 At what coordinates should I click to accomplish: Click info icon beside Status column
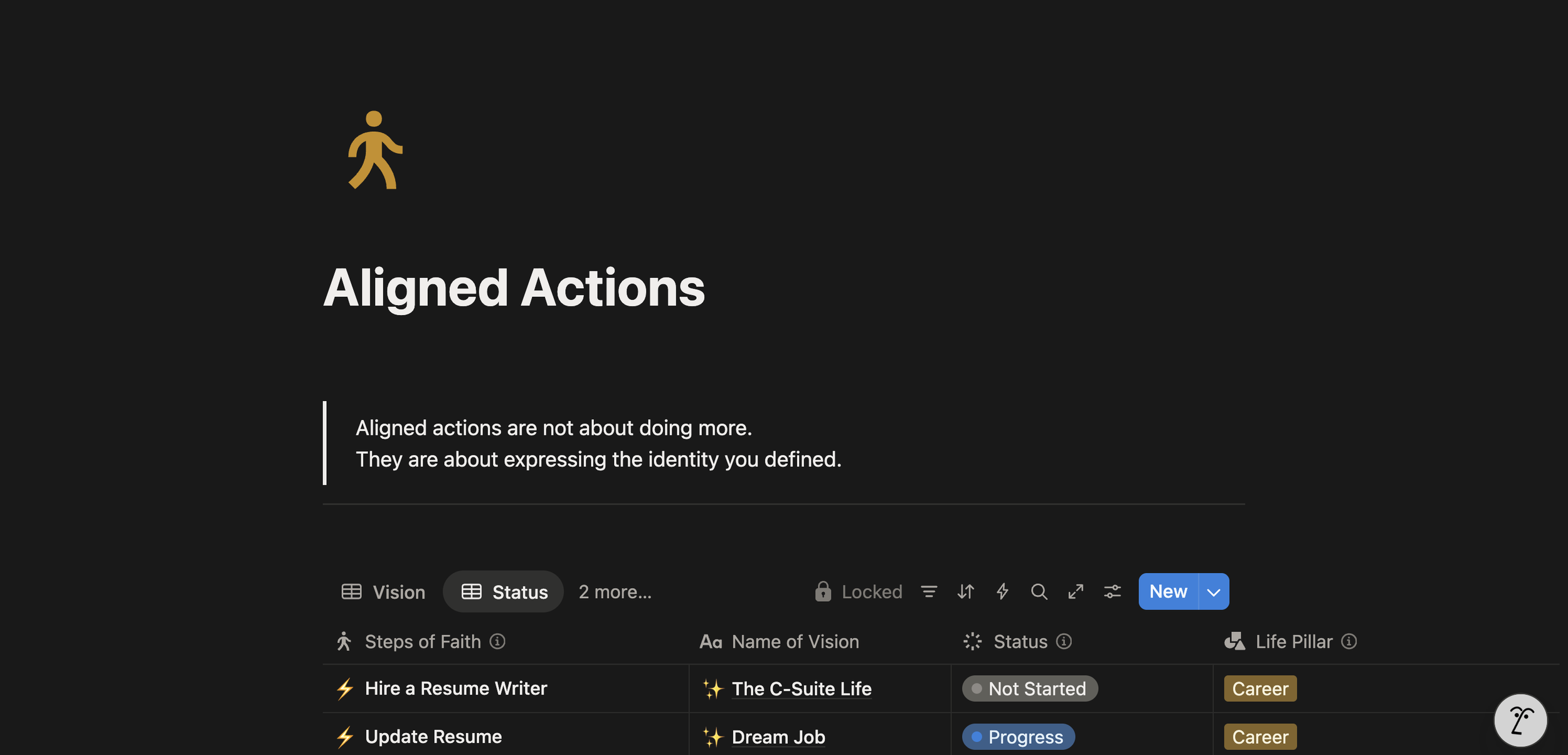1064,641
